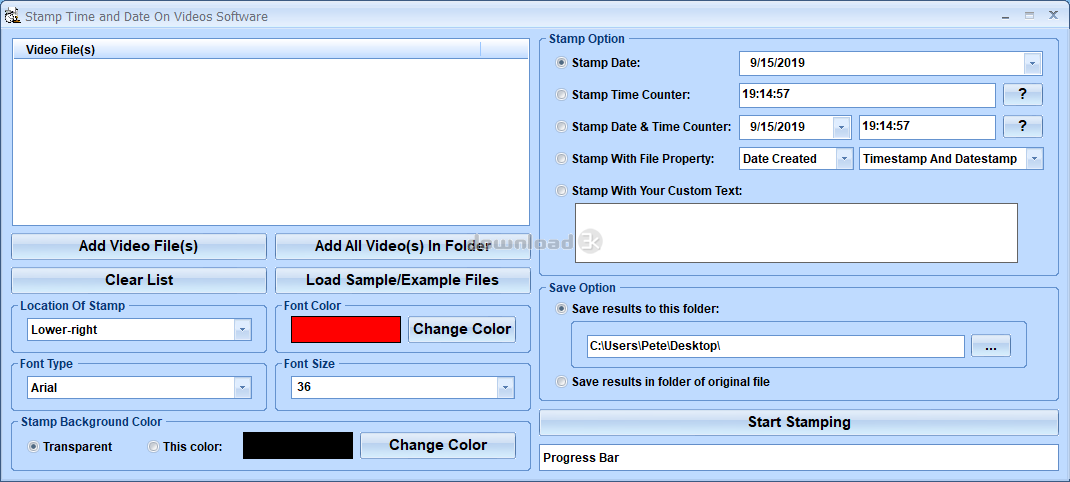
Task: Open the Stamp Date dropdown calendar
Action: [1032, 63]
